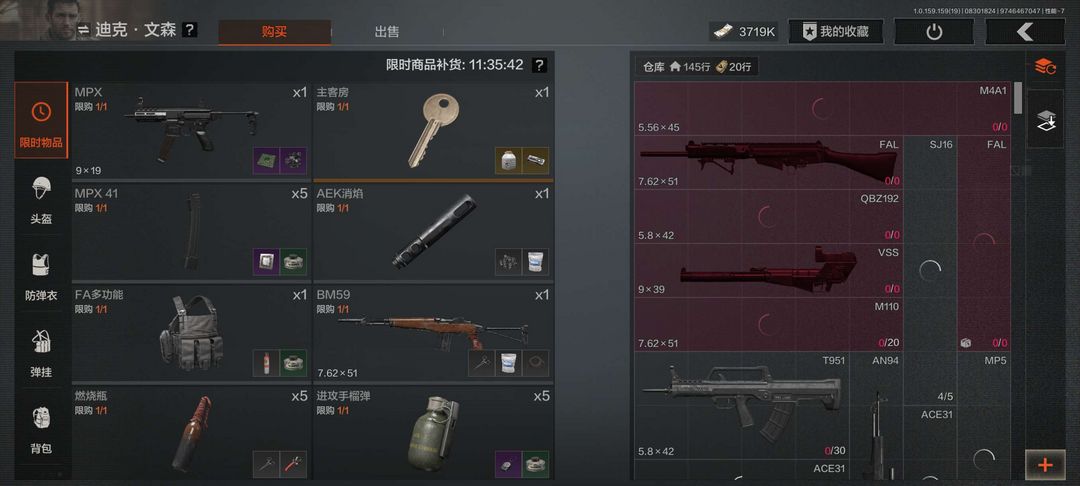
Task: Select the 头盔 helmet category
Action: pos(41,200)
